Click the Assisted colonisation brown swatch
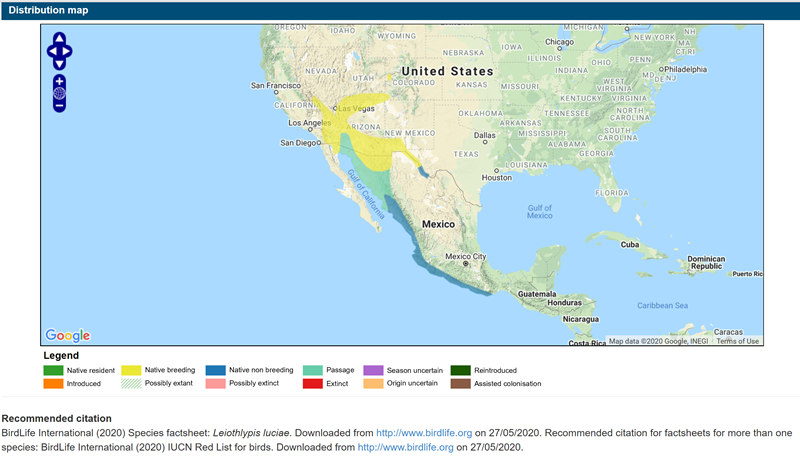 (460, 383)
